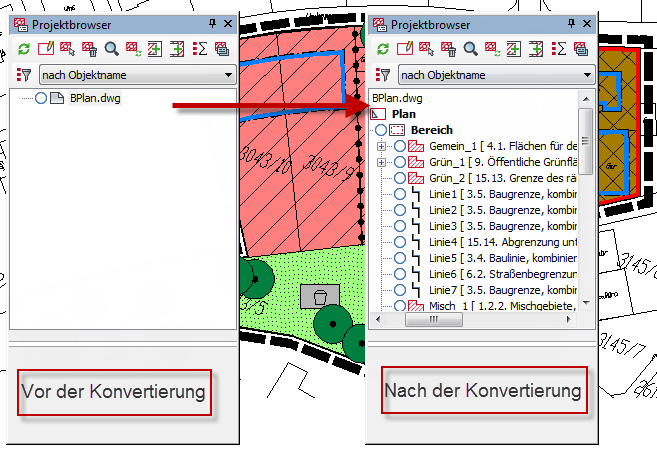Expand the Gemein_1 tree node
Viewport: 657px width, 450px height.
(381, 147)
